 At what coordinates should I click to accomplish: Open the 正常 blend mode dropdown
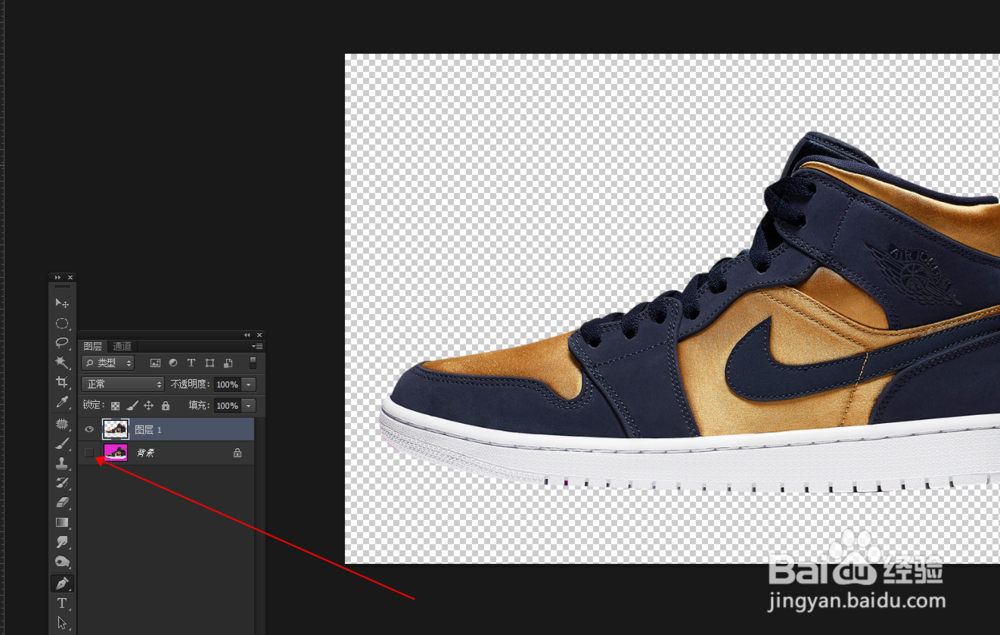coord(123,384)
